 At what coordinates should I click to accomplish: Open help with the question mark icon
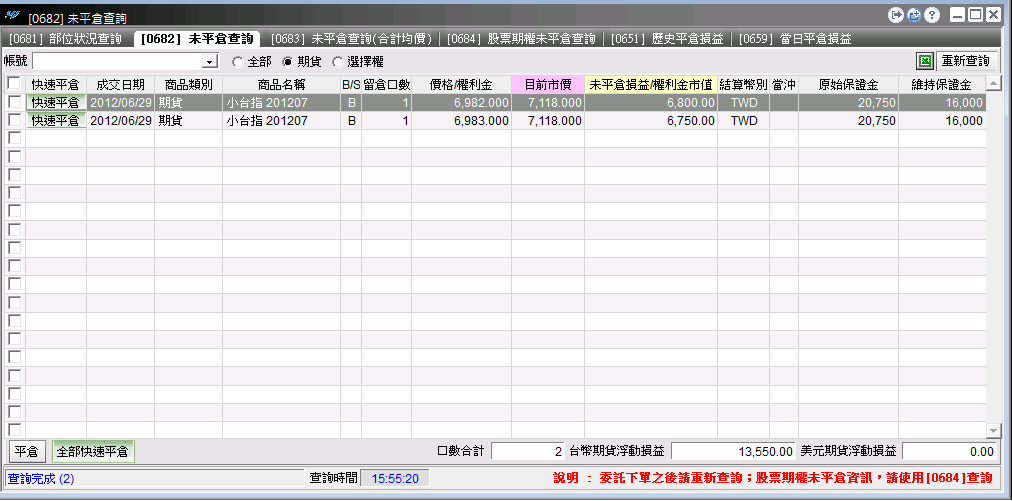tap(931, 14)
